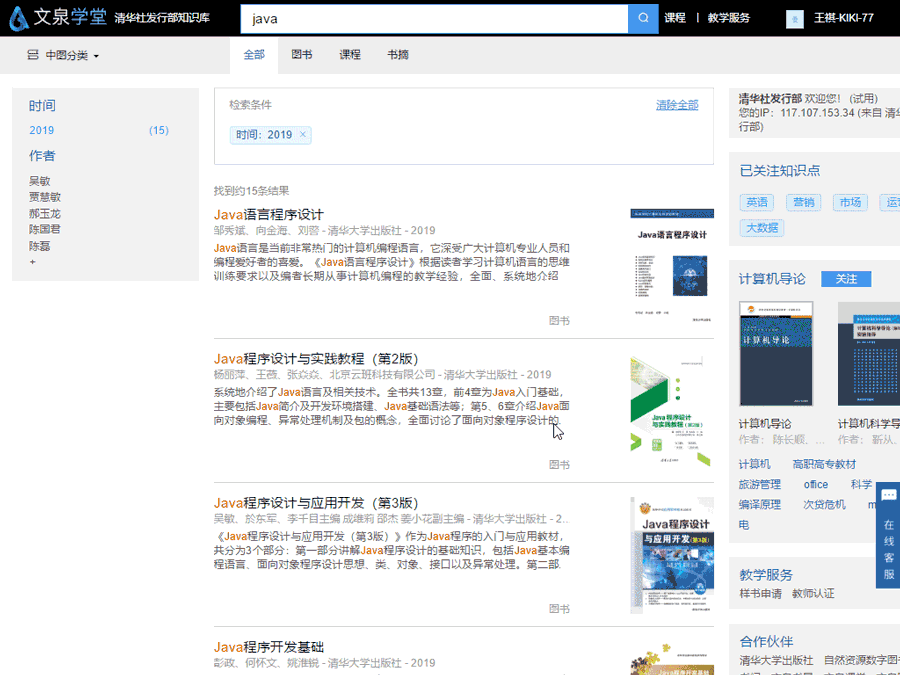
Task: Open the 教师认证 link
Action: 813,593
